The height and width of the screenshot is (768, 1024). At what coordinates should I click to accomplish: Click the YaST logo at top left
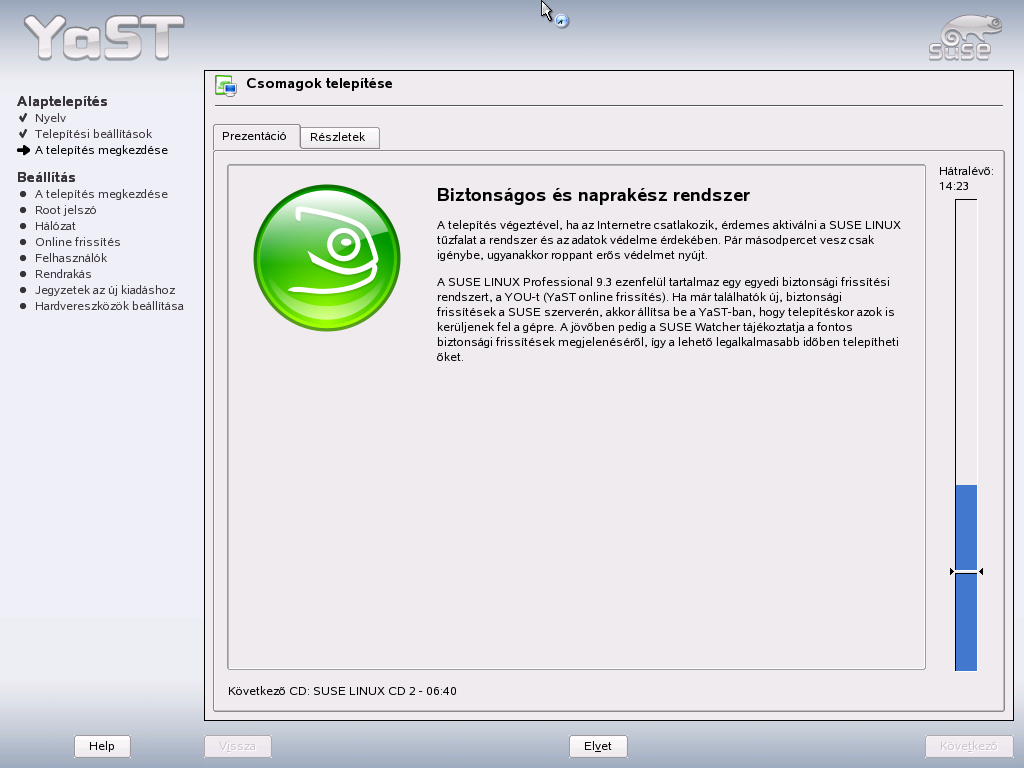(x=104, y=37)
